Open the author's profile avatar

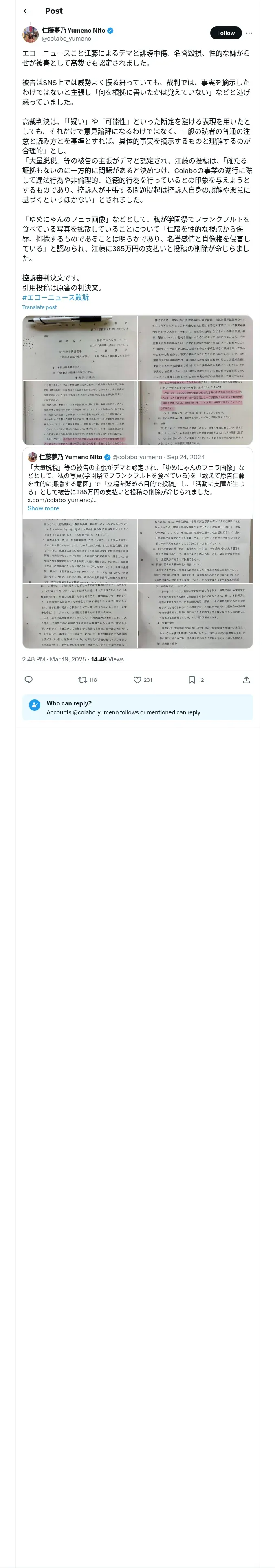coord(31,34)
